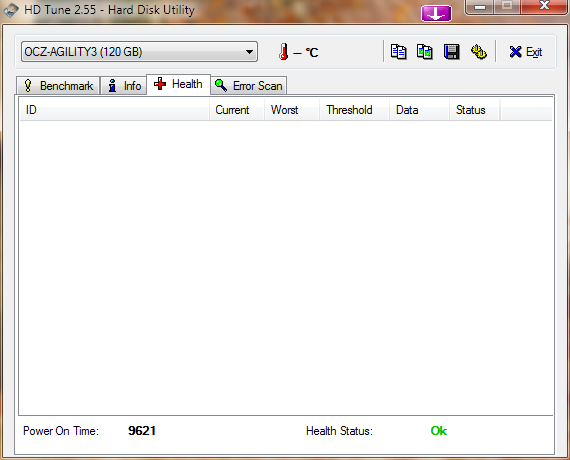Click the Current column header
Viewport: 570px width, 460px height.
(237, 110)
